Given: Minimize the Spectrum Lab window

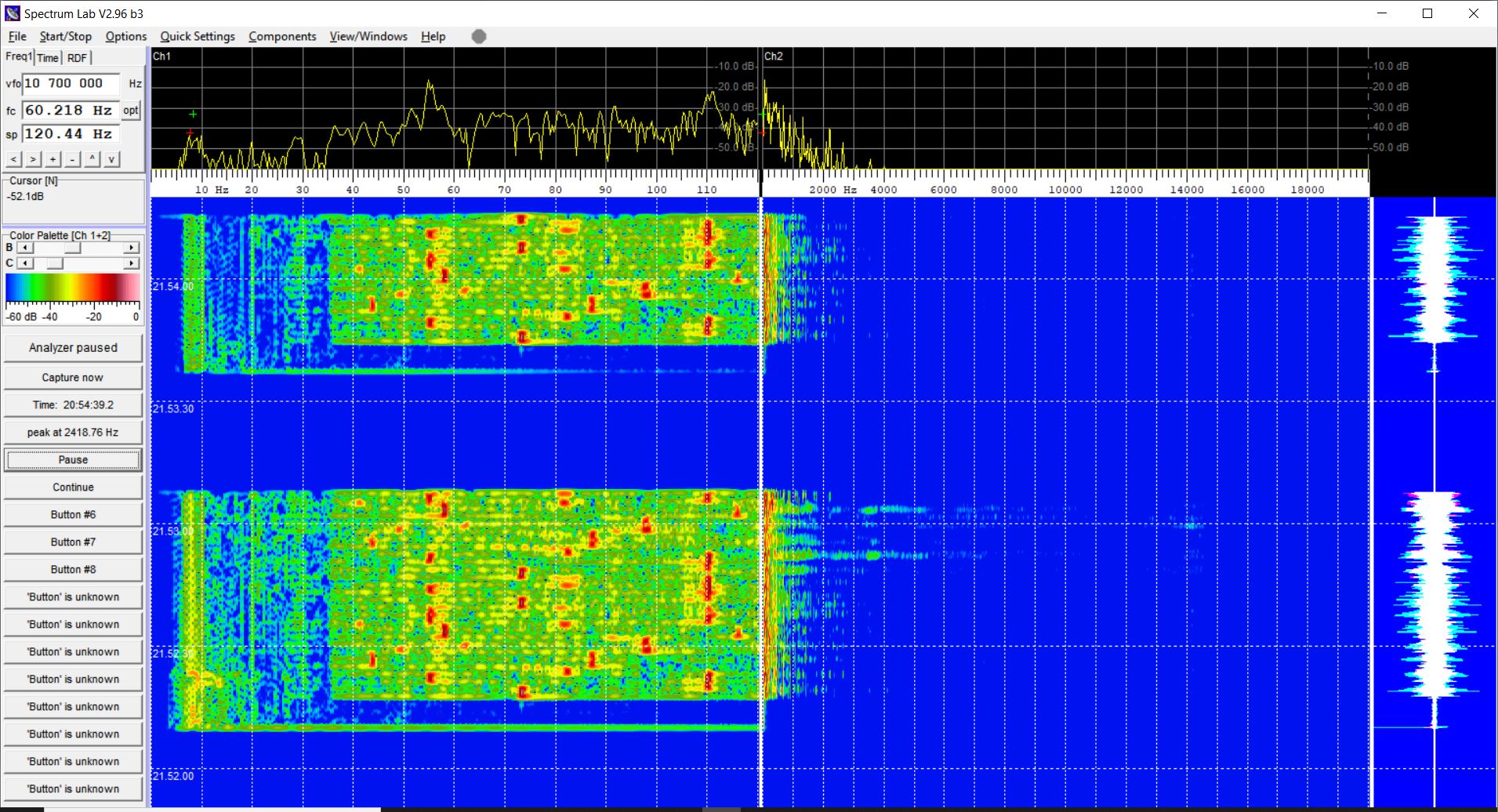Looking at the screenshot, I should point(1382,13).
